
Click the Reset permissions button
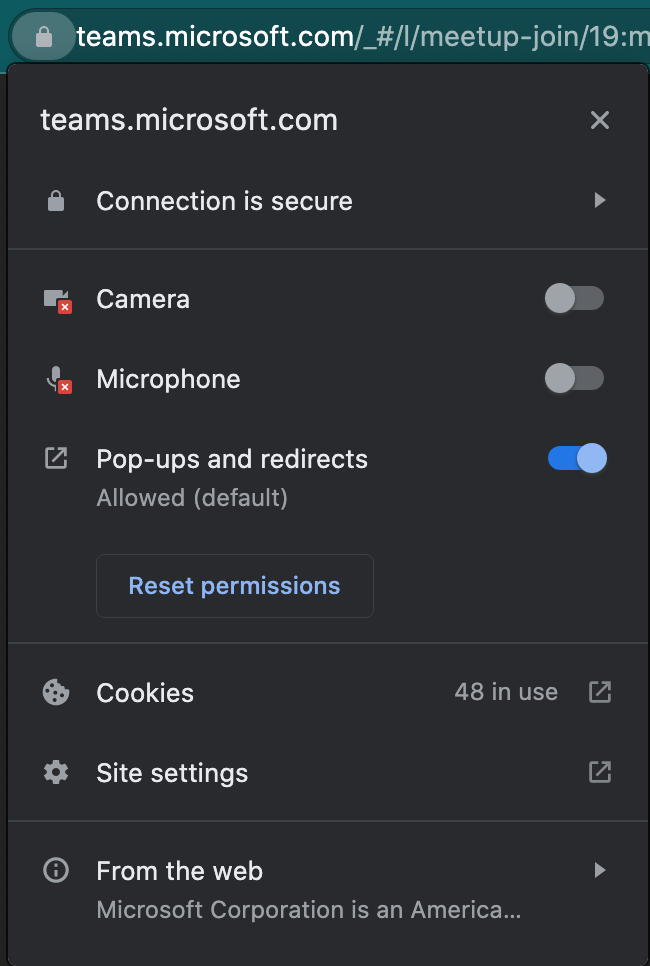point(235,586)
